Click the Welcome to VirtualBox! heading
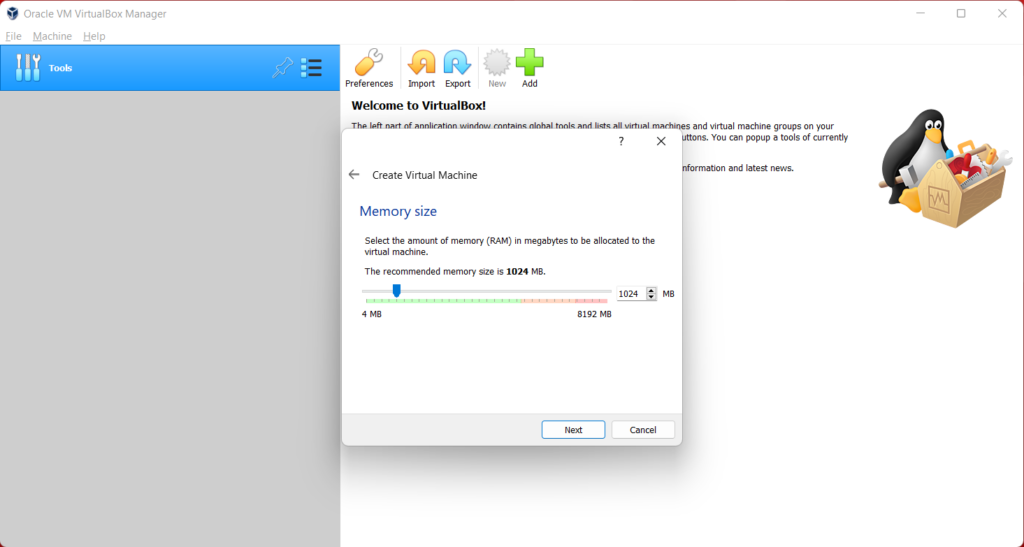Image resolution: width=1024 pixels, height=547 pixels. click(419, 105)
